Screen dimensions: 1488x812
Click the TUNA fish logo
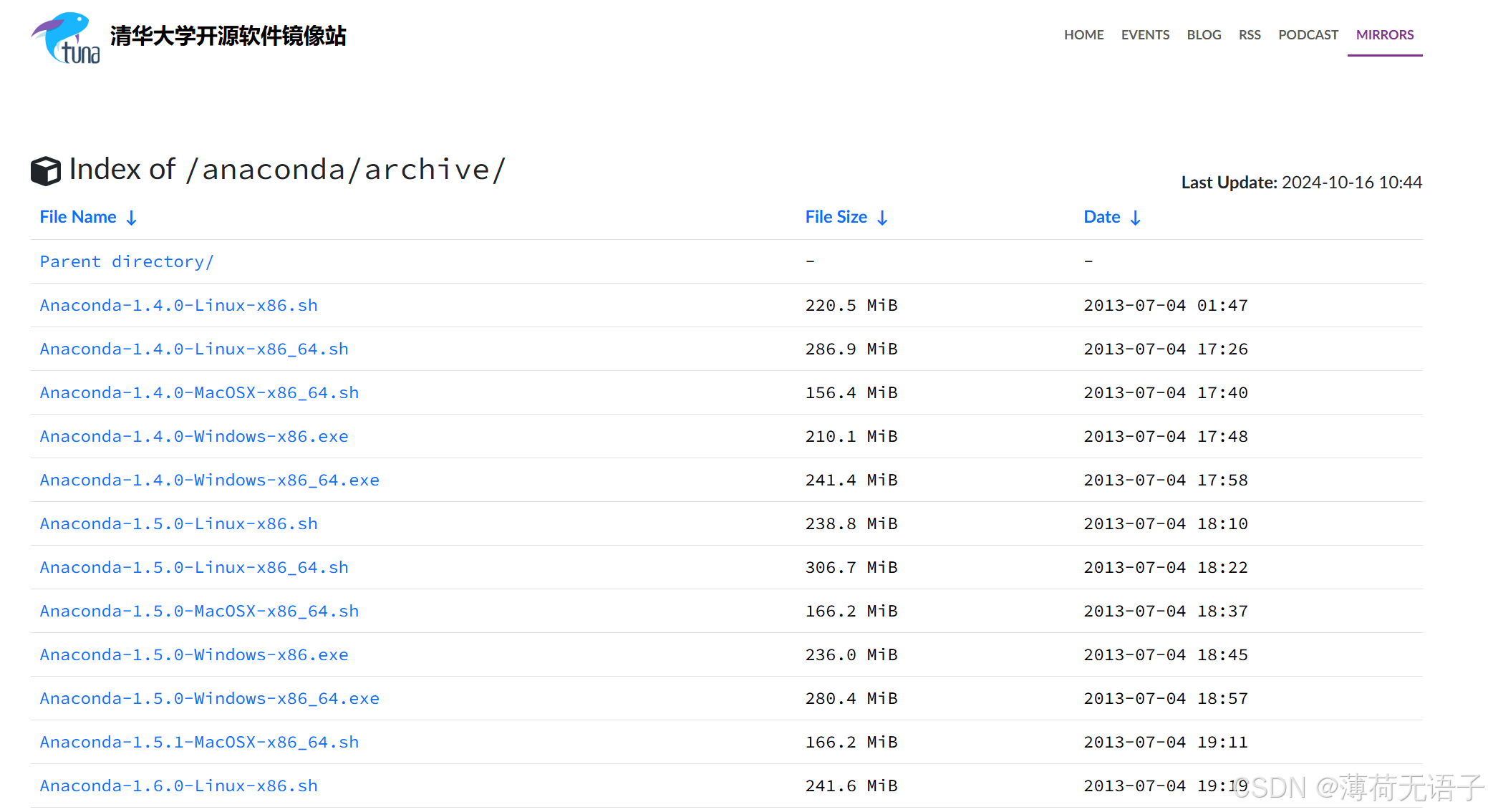(x=65, y=37)
